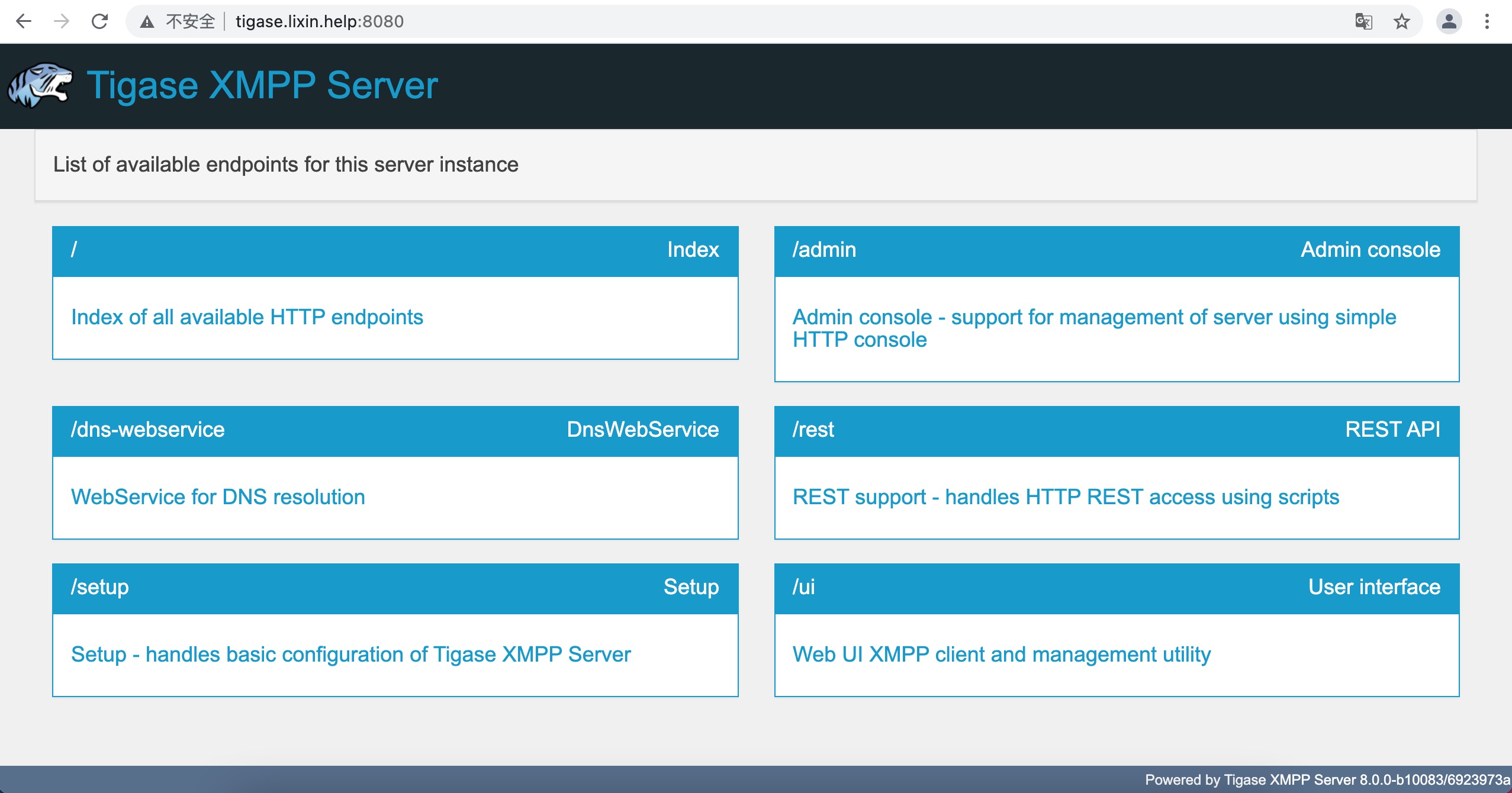Open WebService for DNS resolution link
This screenshot has width=1512, height=793.
tap(218, 497)
